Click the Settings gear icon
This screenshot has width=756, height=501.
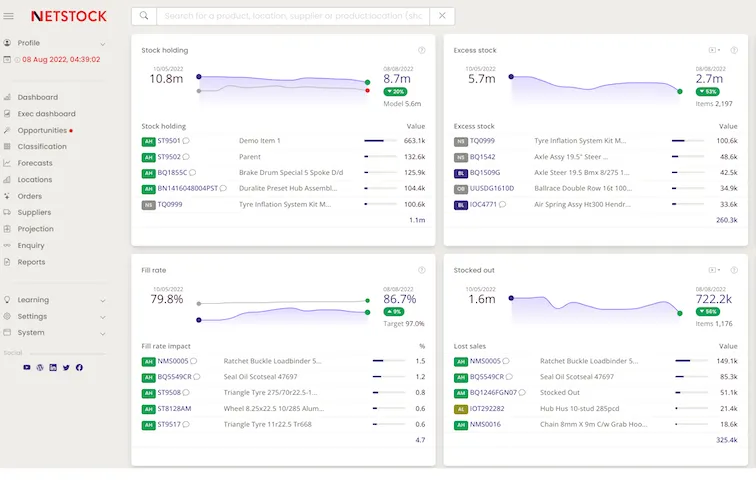click(7, 316)
